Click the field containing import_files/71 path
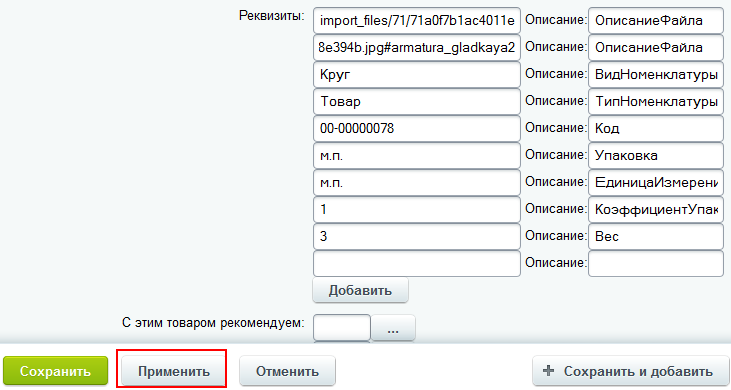Screen dimensions: 731x390 pos(417,21)
